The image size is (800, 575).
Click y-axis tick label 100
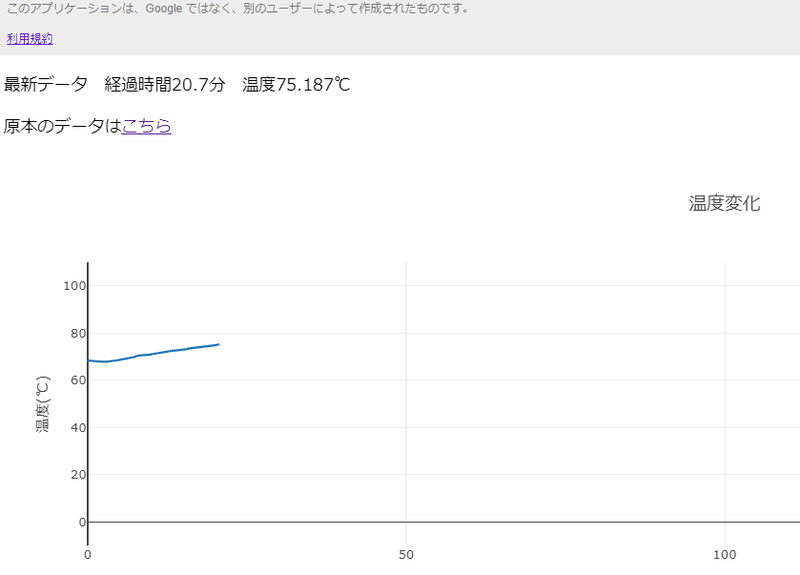pyautogui.click(x=74, y=286)
